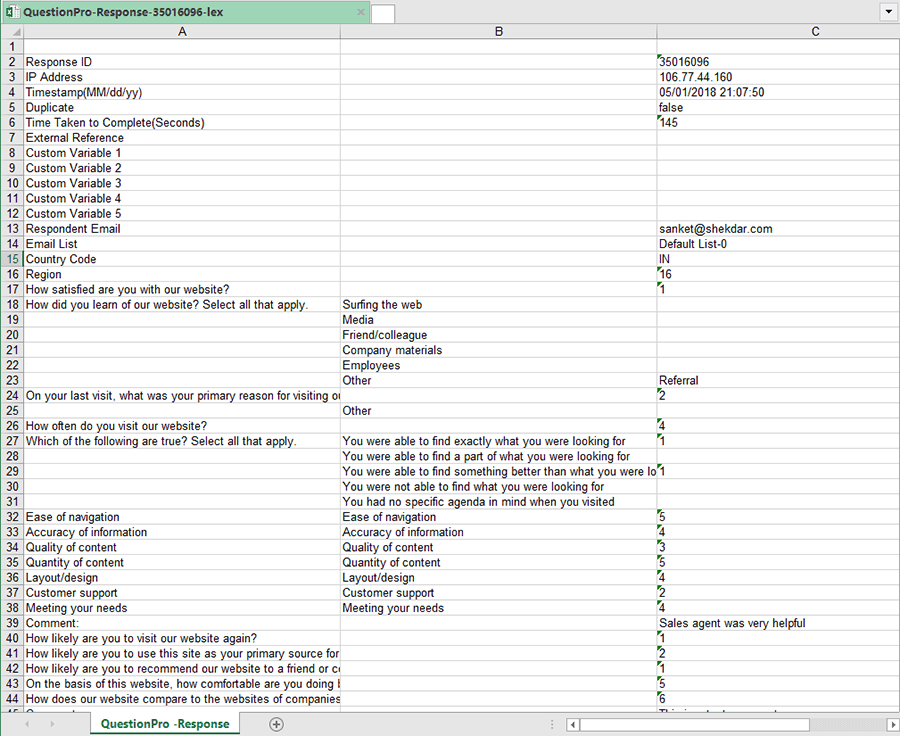Select the cell with value 145

point(778,123)
